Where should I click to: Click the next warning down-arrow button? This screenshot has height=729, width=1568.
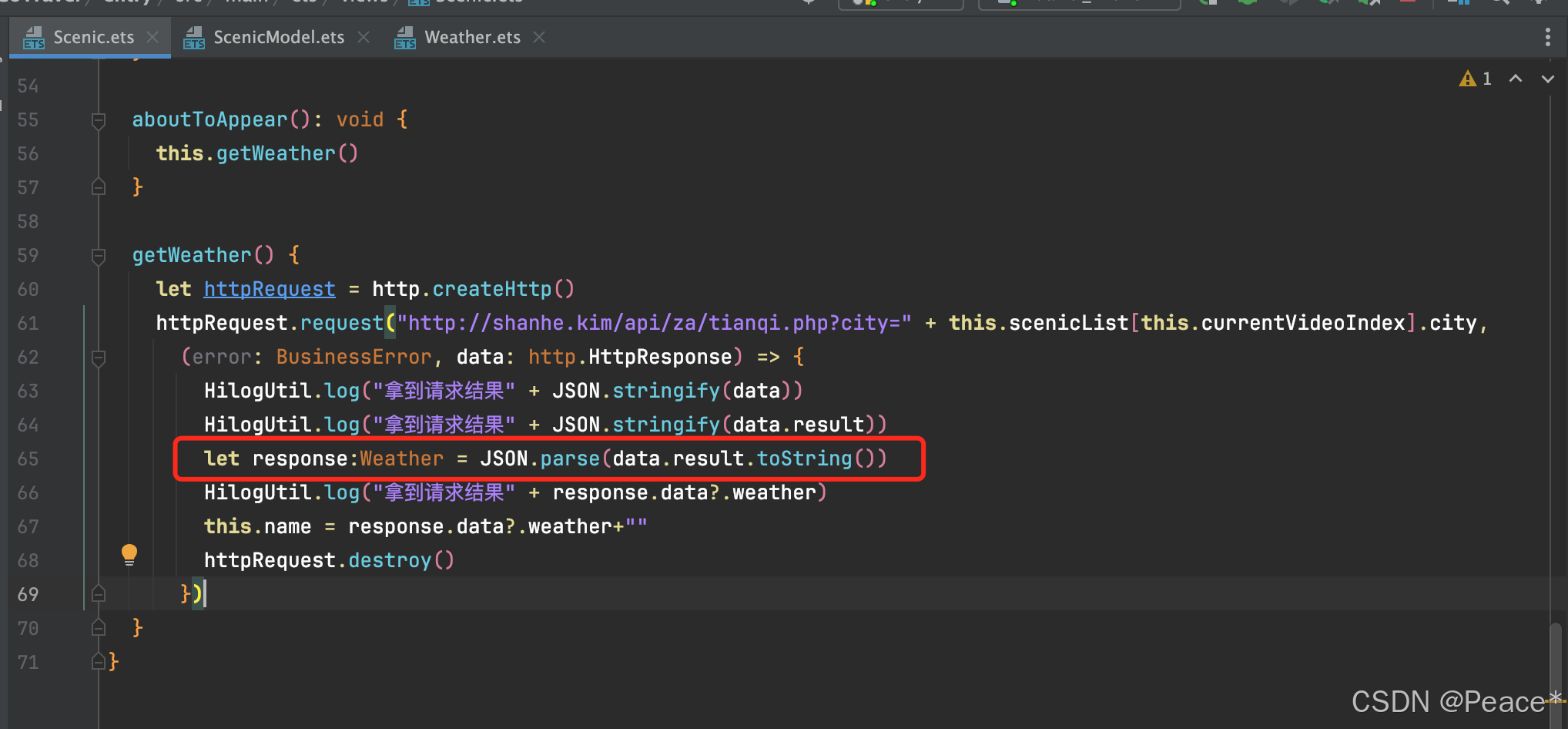coord(1548,78)
